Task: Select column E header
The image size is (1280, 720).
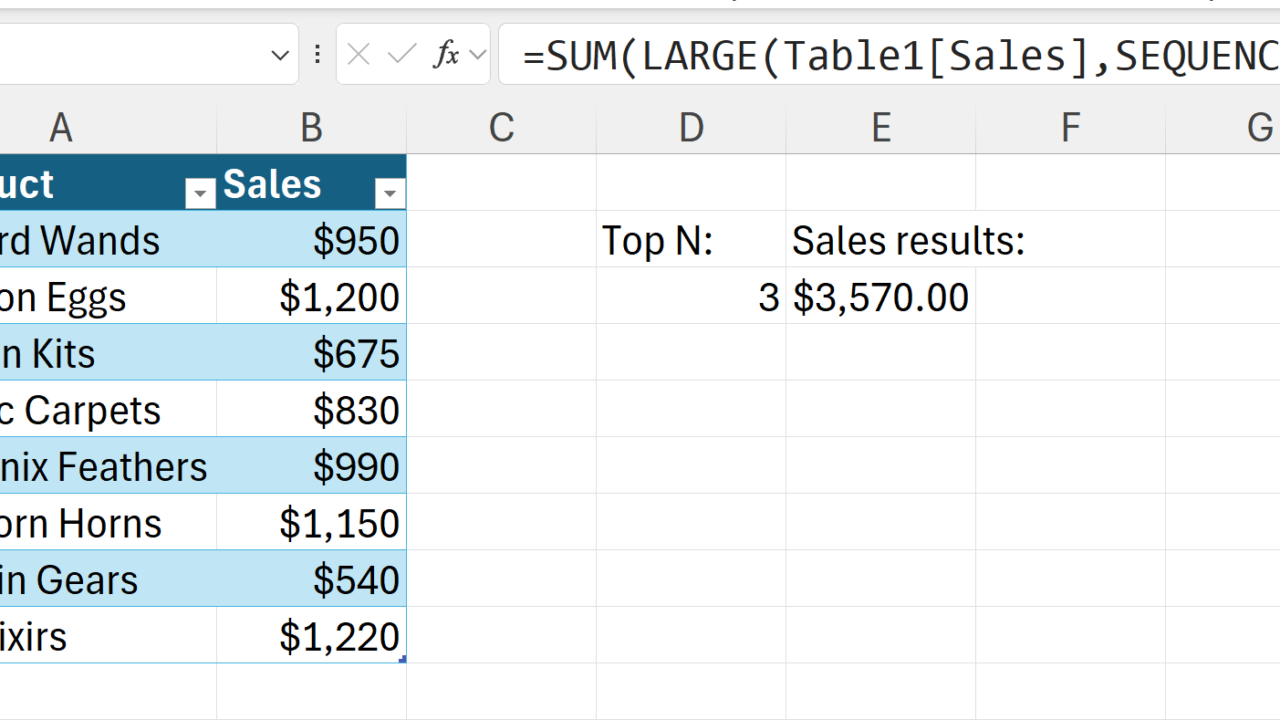Action: pyautogui.click(x=880, y=128)
